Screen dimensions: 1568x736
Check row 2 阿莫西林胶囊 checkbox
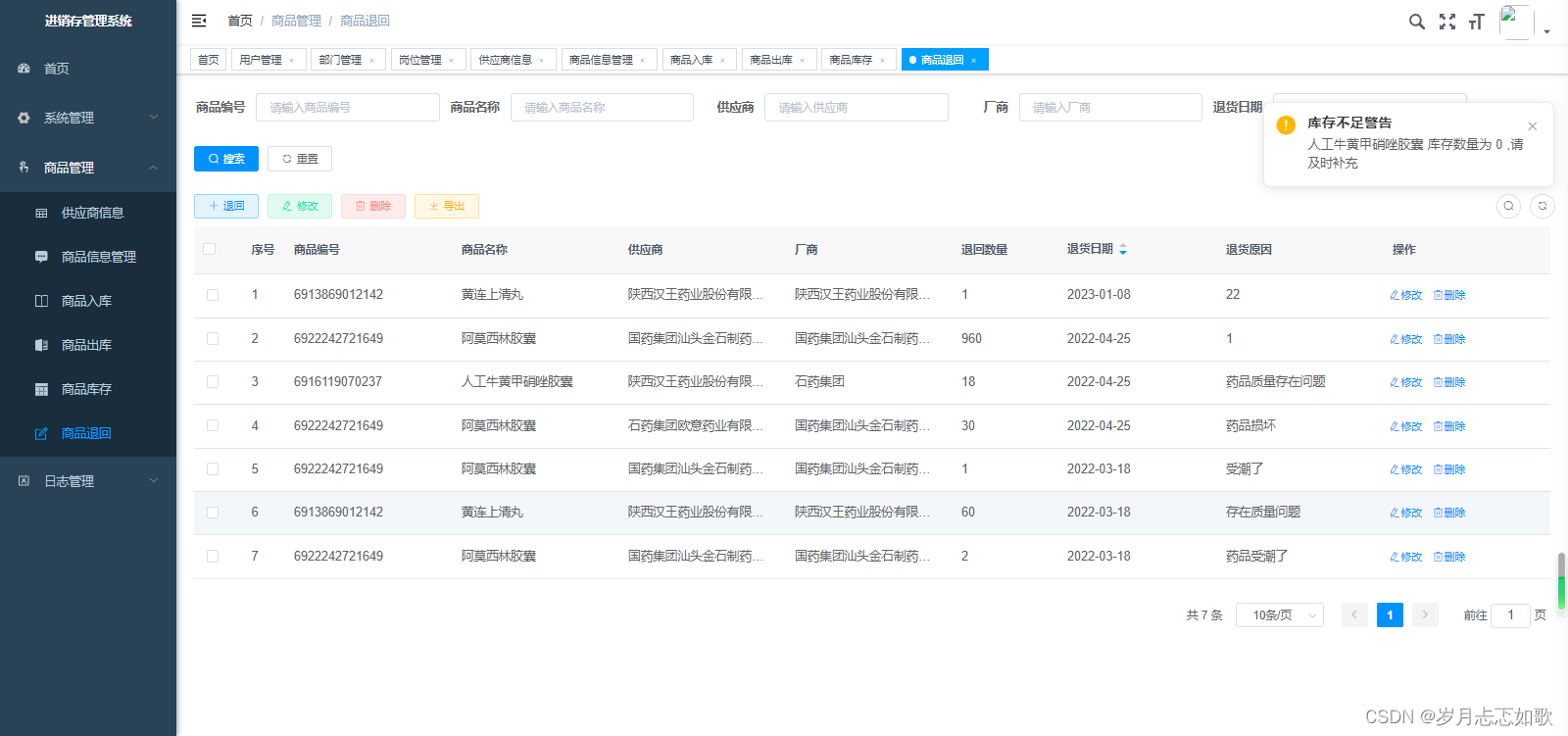213,338
